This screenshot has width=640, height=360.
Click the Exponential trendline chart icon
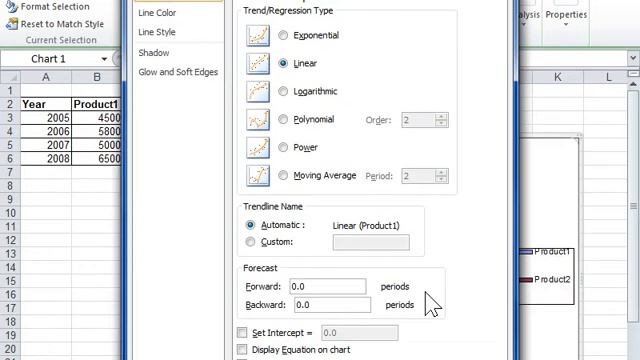click(x=258, y=36)
